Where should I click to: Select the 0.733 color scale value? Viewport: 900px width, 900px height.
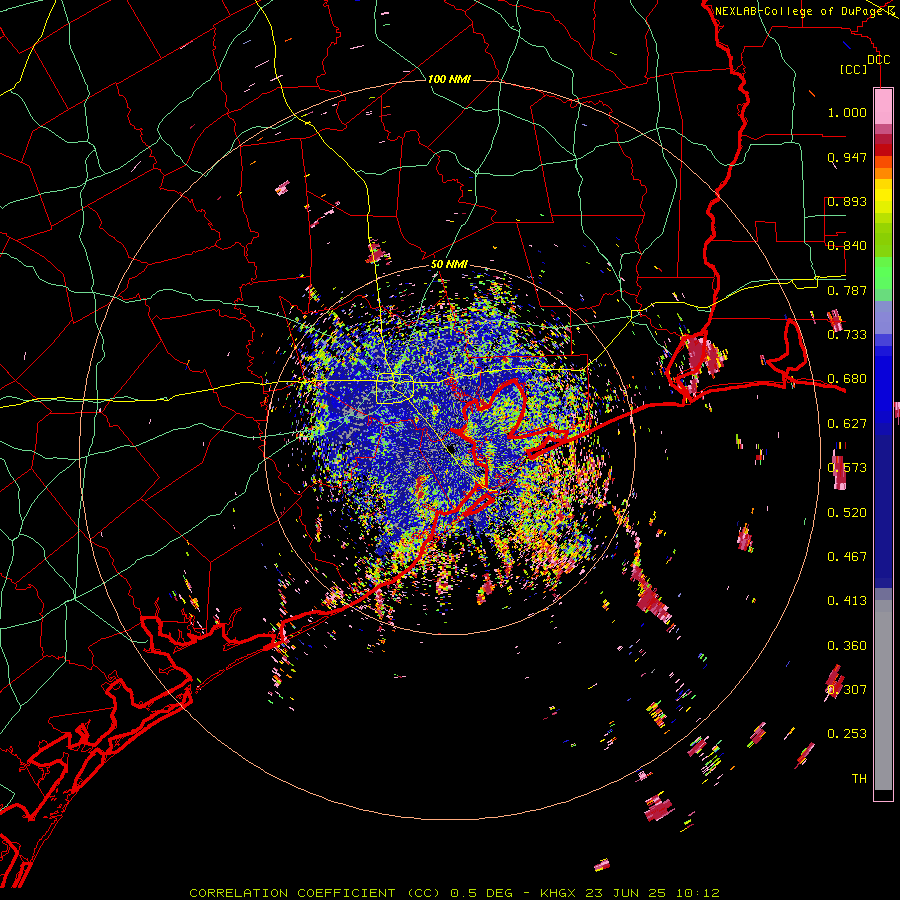click(x=847, y=335)
